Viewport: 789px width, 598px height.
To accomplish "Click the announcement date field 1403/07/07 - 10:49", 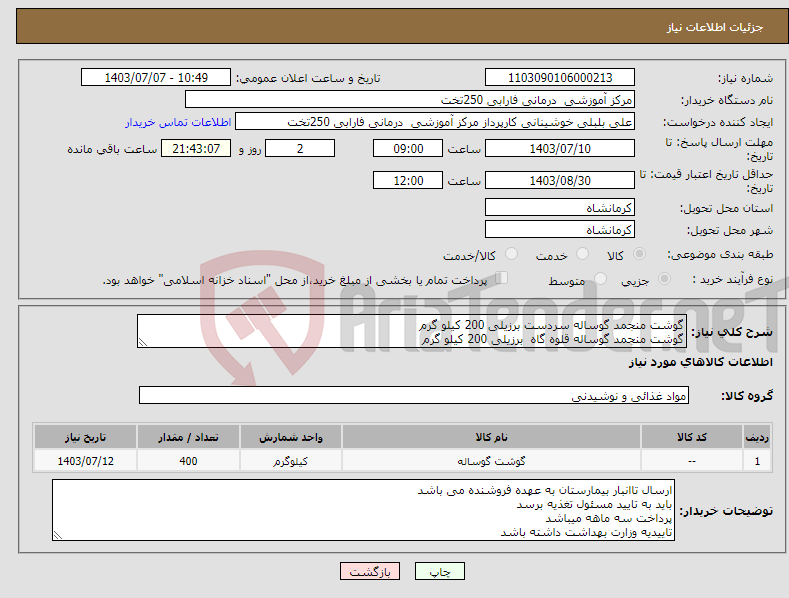I will (x=156, y=78).
